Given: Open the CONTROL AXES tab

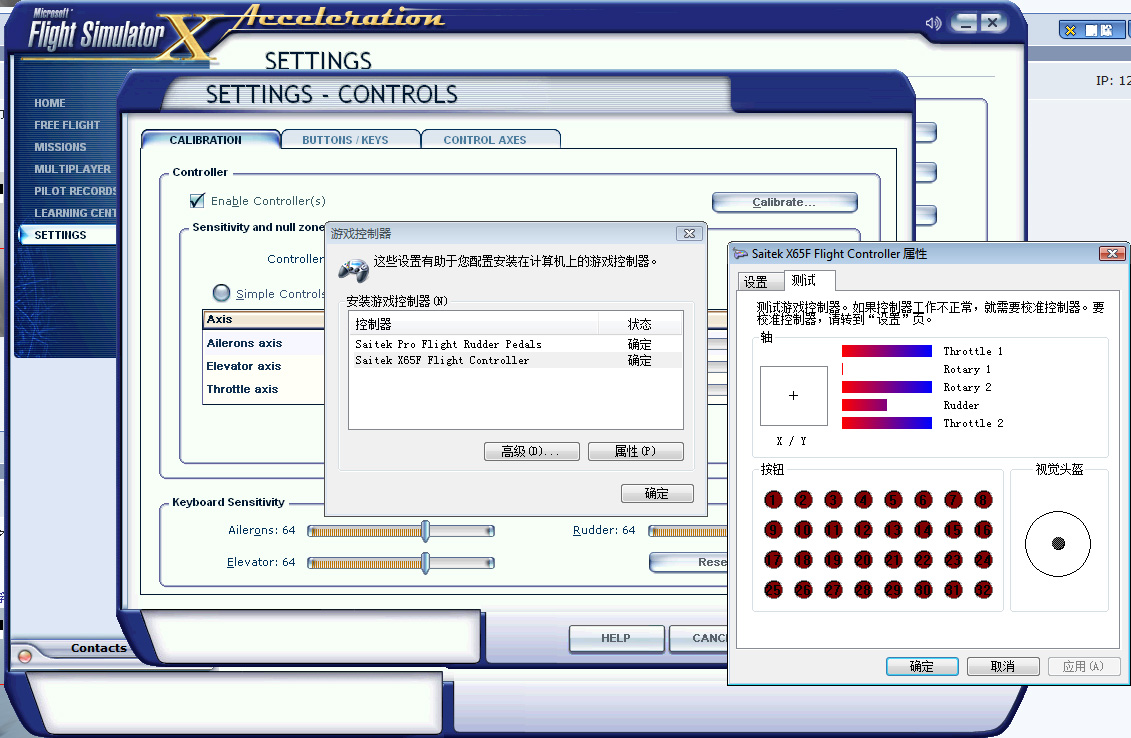Looking at the screenshot, I should (489, 140).
